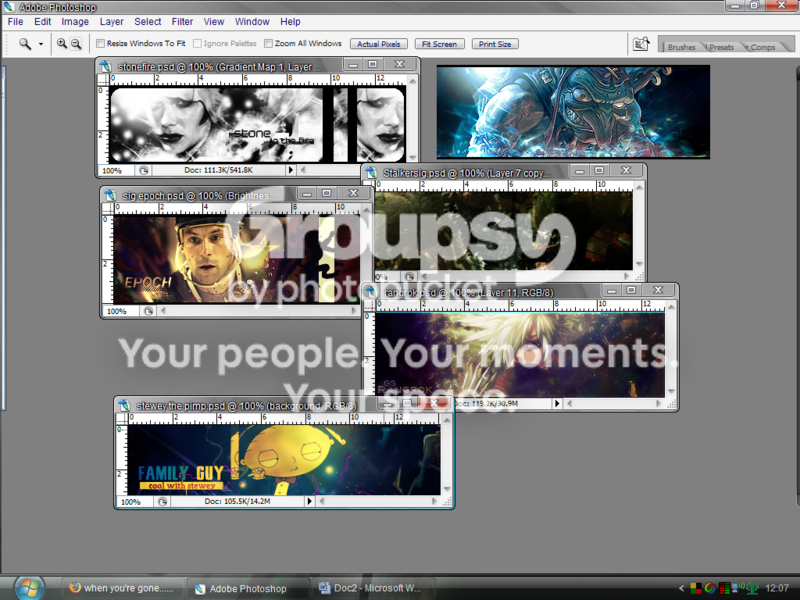Click the Zoom tool preset icon
800x600 pixels.
tap(25, 44)
